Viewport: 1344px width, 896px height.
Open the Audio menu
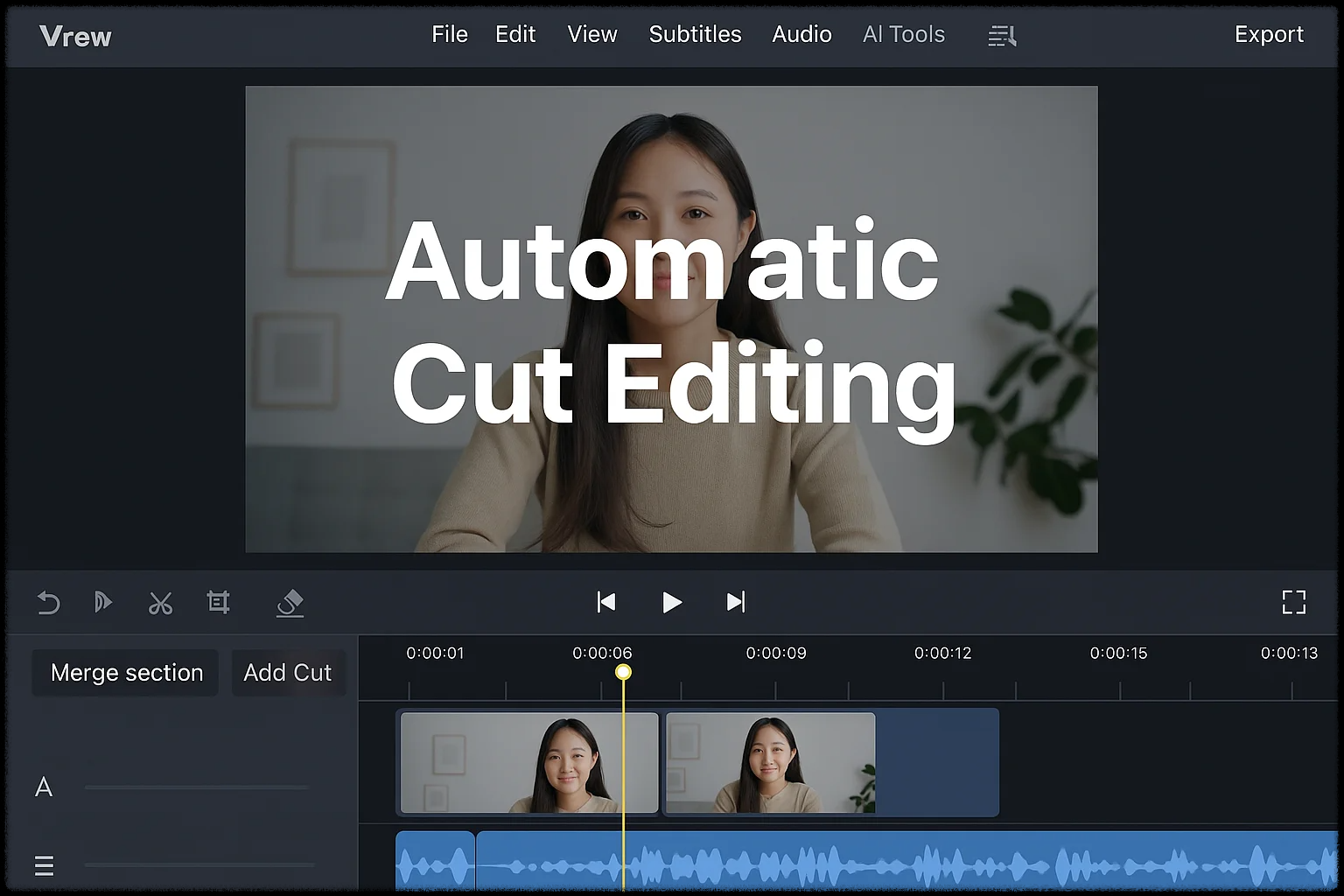[801, 34]
